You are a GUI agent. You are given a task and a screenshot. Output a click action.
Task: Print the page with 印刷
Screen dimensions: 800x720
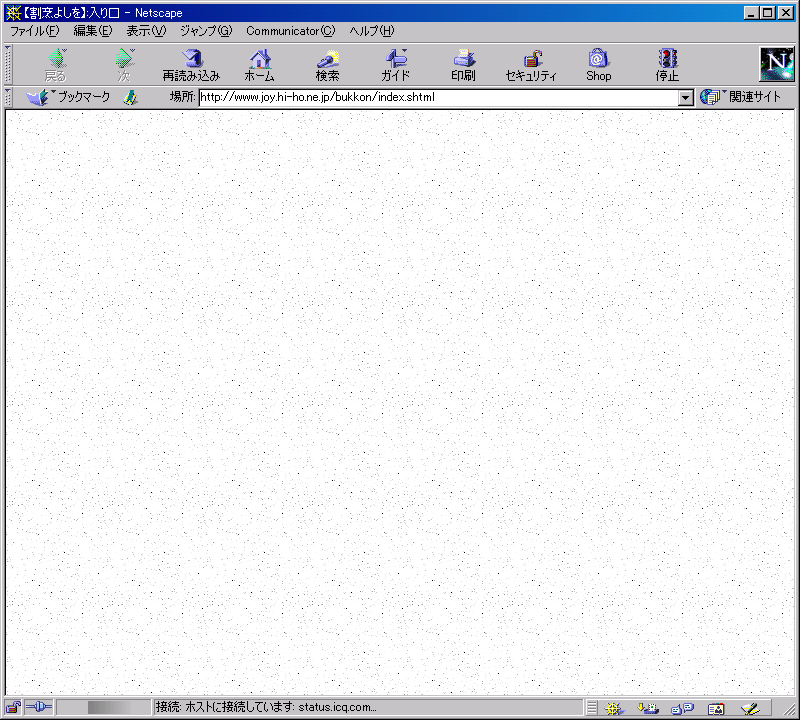tap(463, 65)
